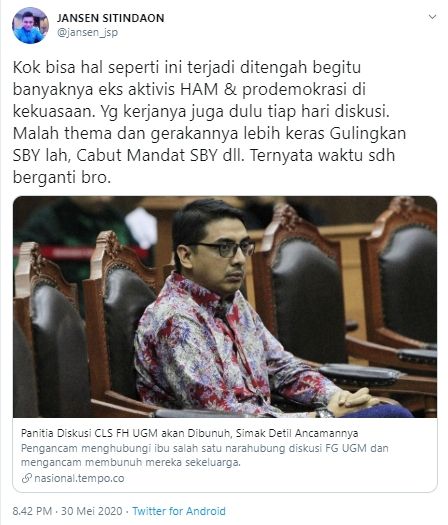Open the @jansen_jsp handle link
448x525 pixels.
click(x=87, y=33)
